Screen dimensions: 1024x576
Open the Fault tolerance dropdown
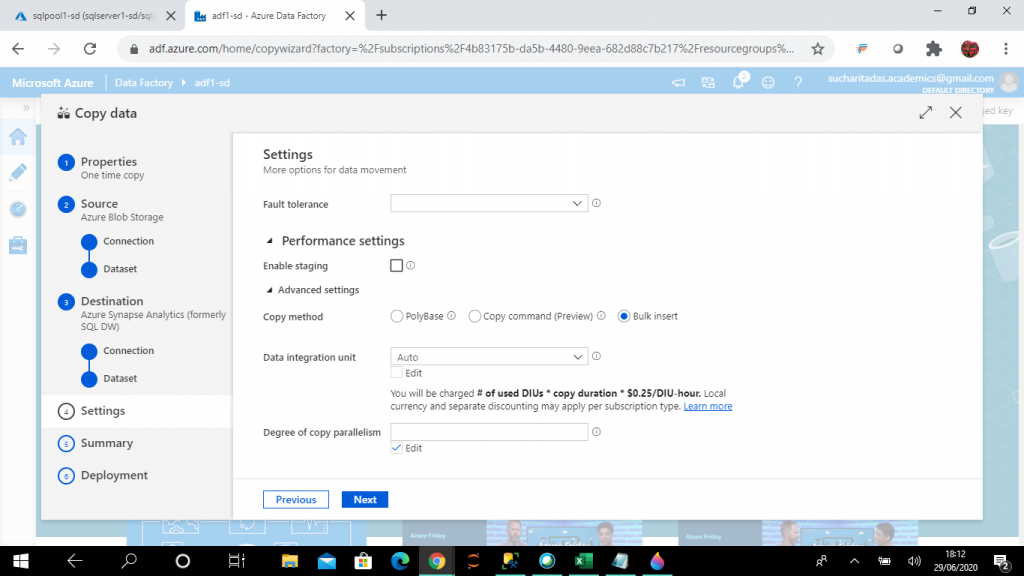(489, 204)
